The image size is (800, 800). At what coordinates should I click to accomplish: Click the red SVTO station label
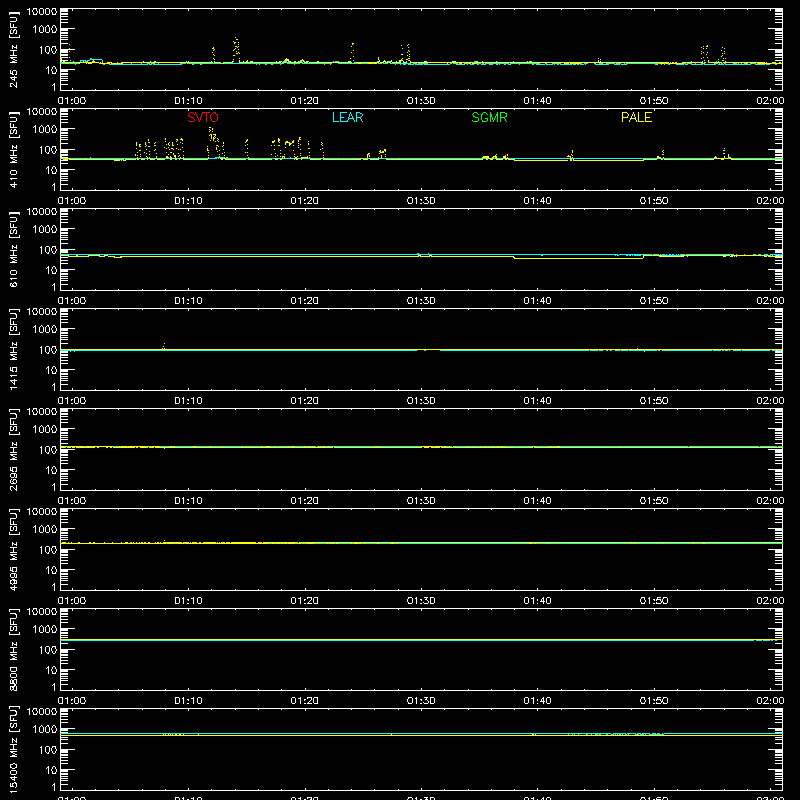click(x=203, y=117)
